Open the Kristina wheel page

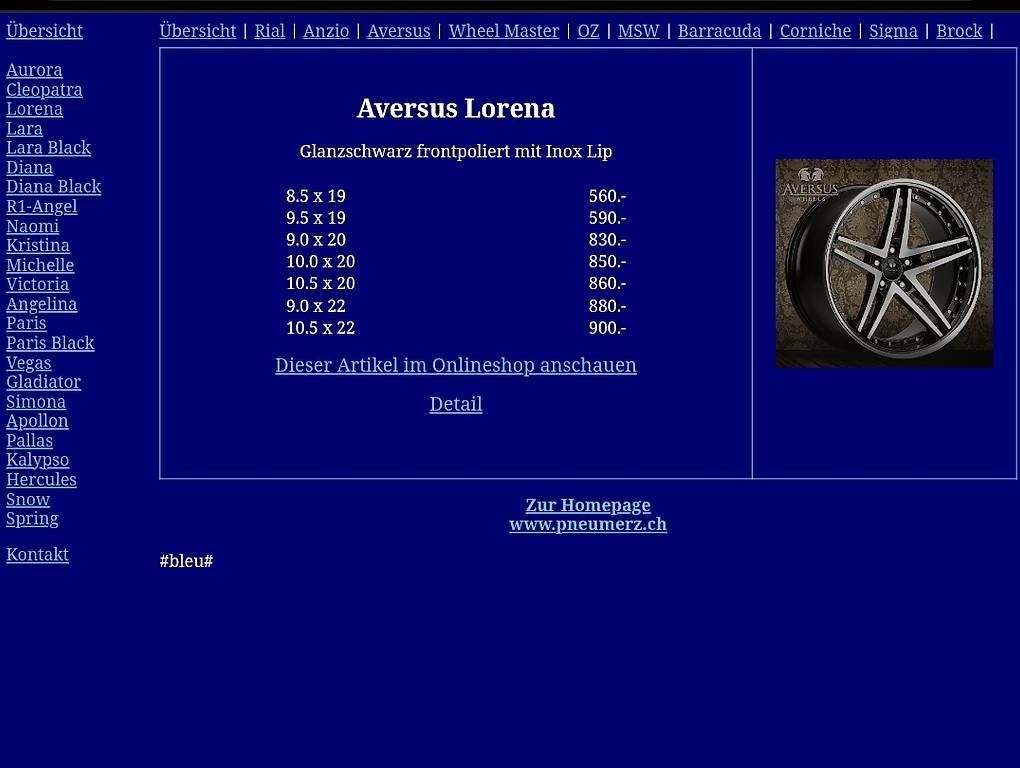pyautogui.click(x=38, y=246)
